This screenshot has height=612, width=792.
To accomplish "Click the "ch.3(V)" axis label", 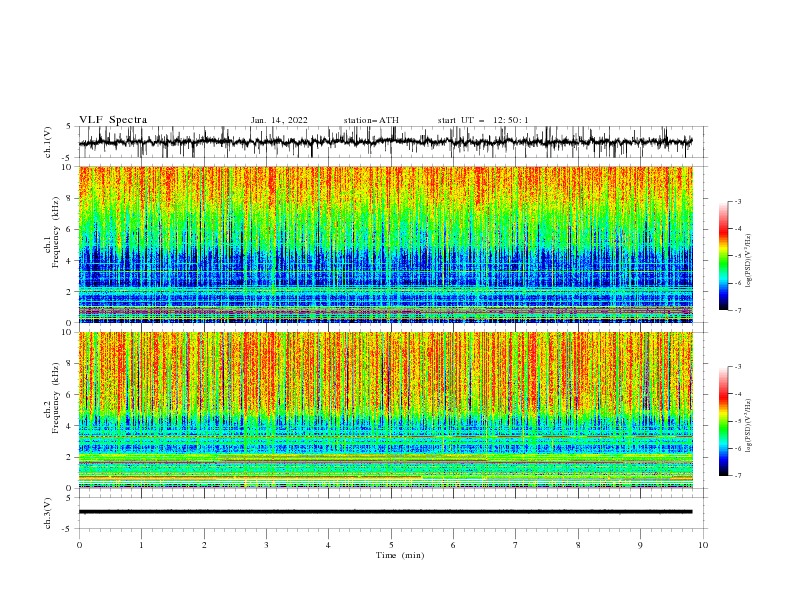I will [48, 513].
